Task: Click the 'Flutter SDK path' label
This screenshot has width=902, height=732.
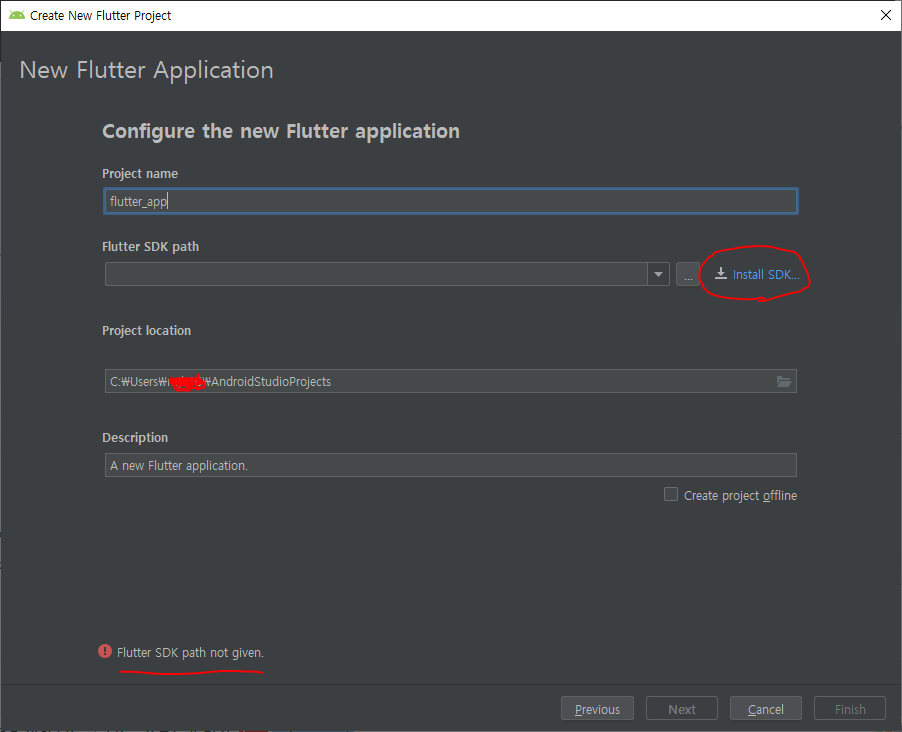Action: point(151,247)
